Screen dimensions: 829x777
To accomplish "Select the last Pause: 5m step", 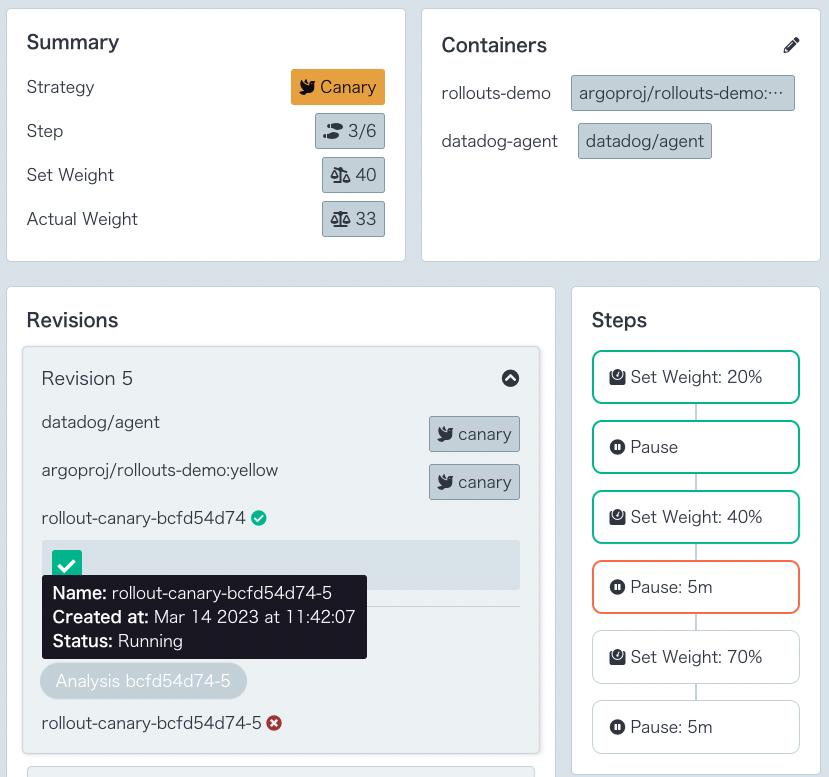I will coord(696,727).
